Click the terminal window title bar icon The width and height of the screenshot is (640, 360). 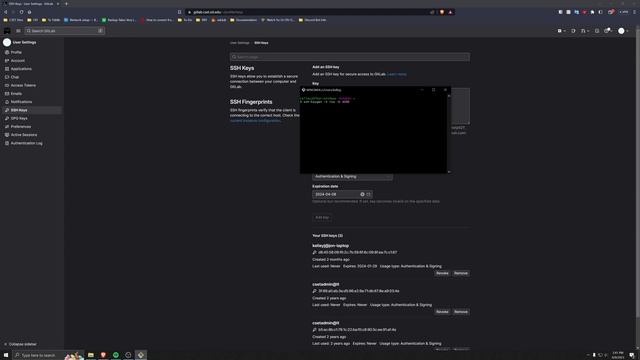tap(303, 90)
